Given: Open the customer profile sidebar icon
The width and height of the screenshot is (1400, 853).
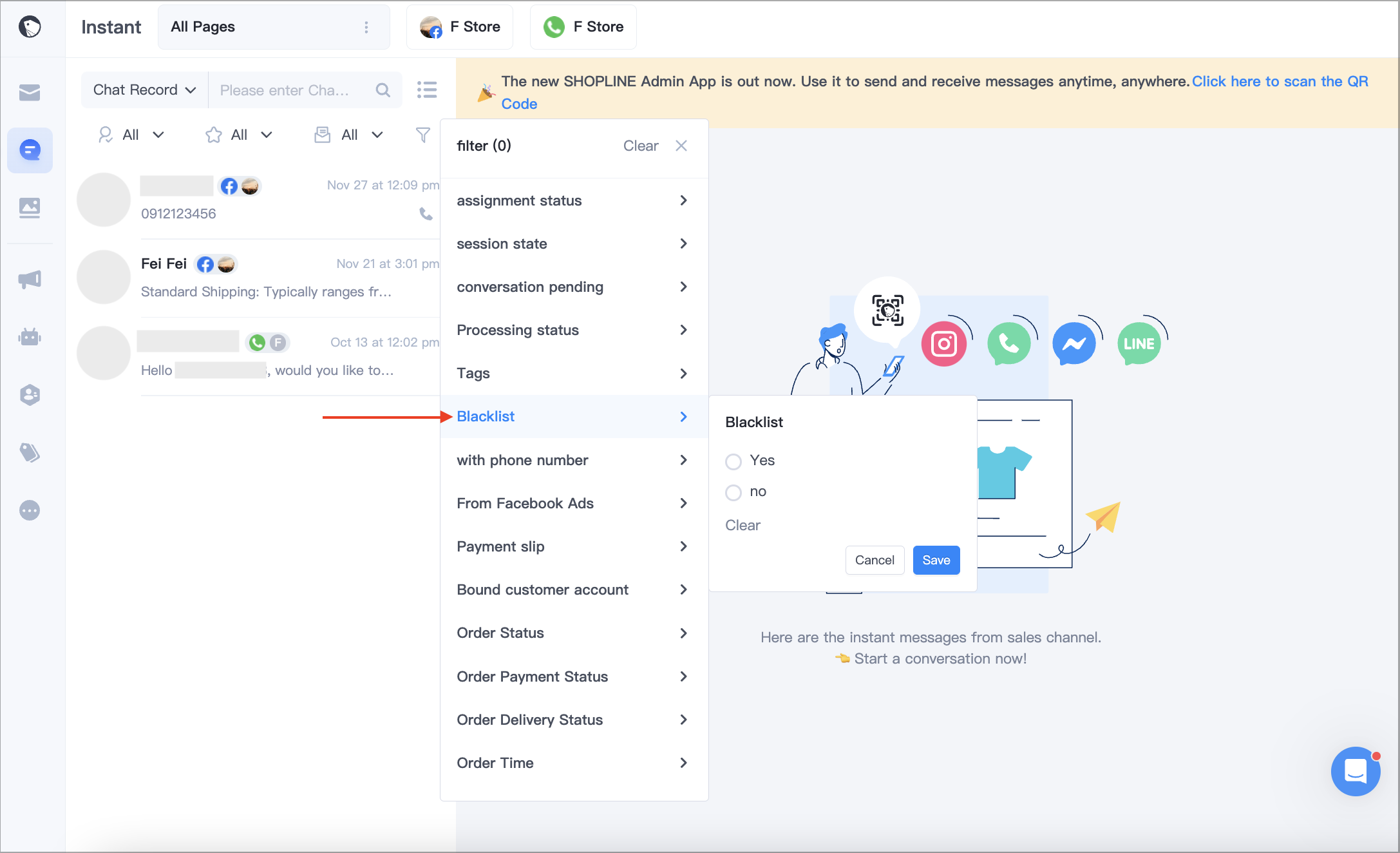Looking at the screenshot, I should [30, 395].
